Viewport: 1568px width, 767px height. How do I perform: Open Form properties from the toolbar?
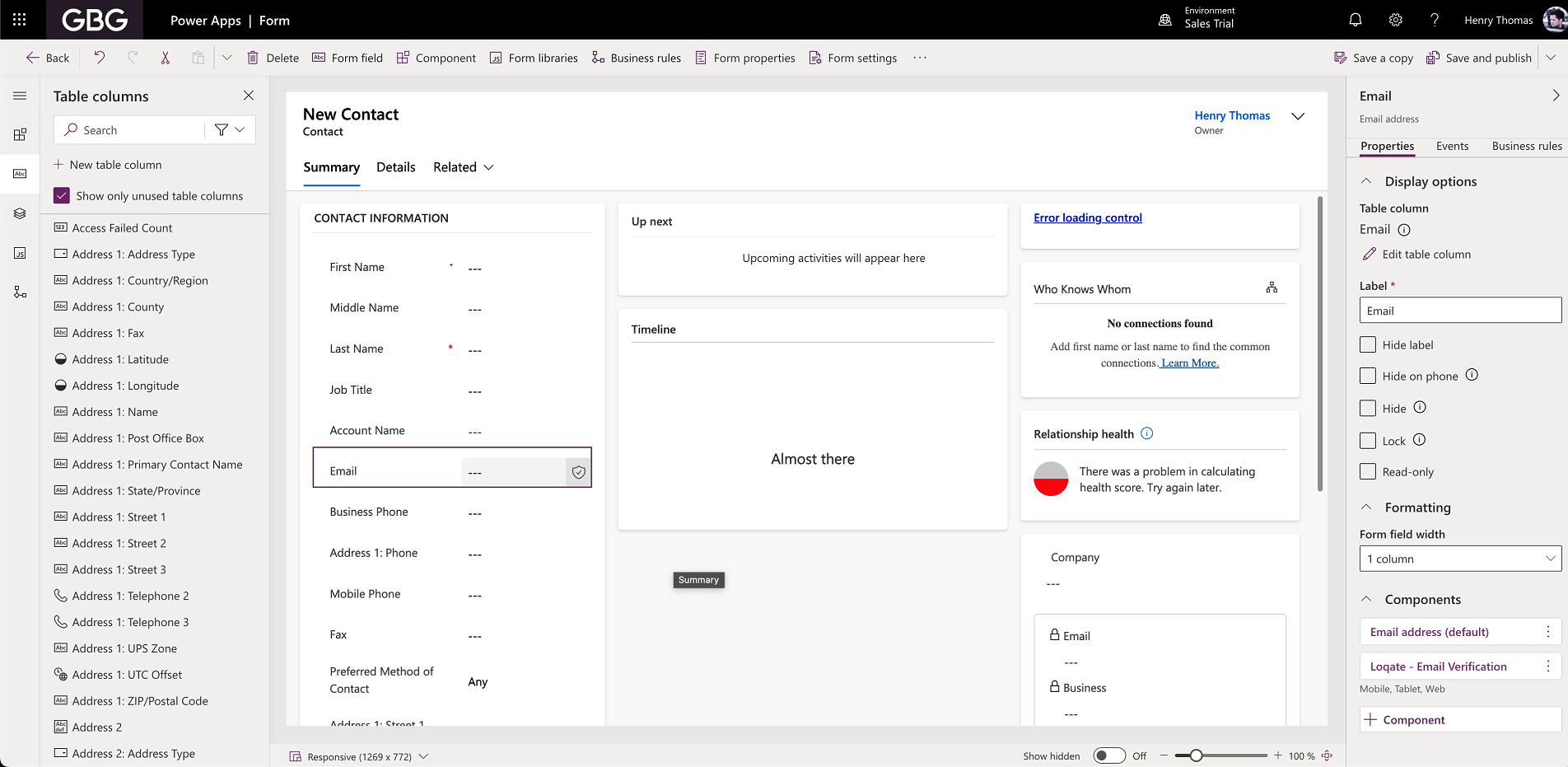744,58
